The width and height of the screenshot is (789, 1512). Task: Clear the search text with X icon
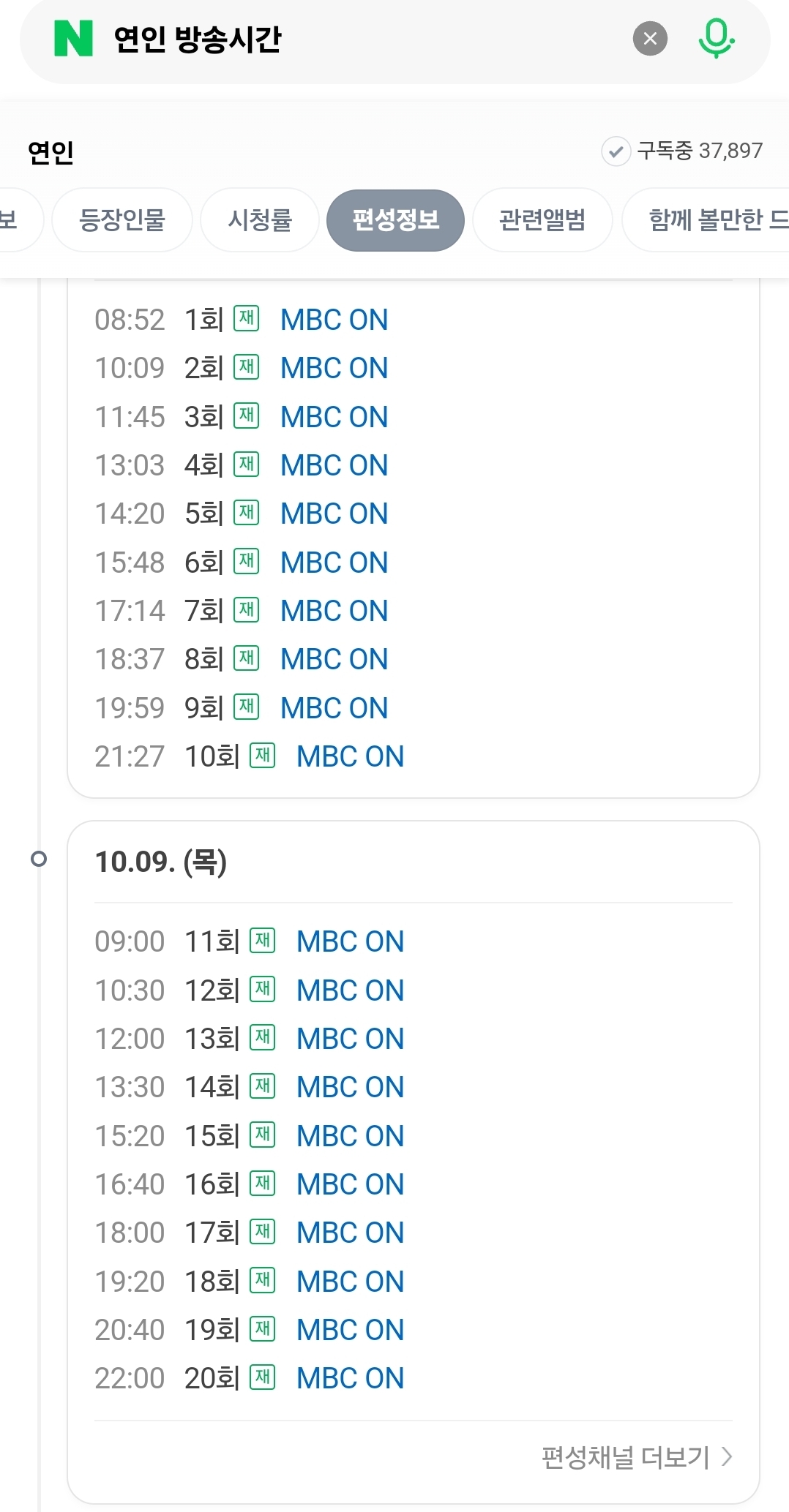click(x=650, y=39)
